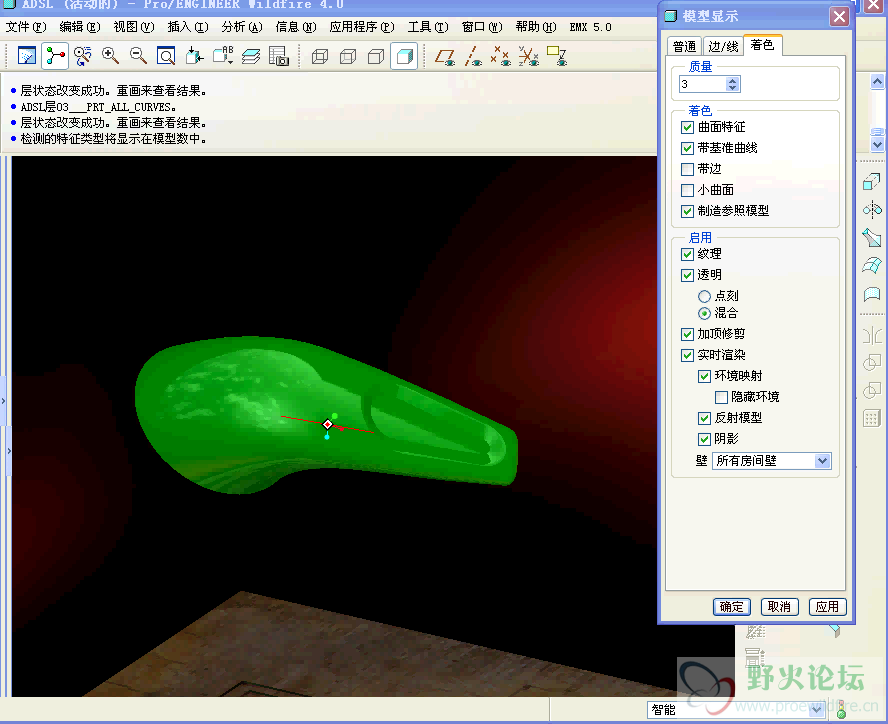Open 工具(T) menu
This screenshot has width=888, height=724.
[428, 27]
